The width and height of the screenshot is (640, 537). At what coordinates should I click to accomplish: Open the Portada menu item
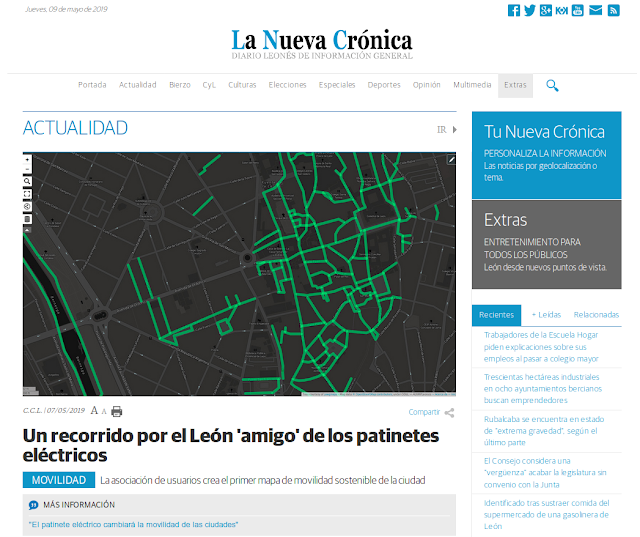point(92,85)
